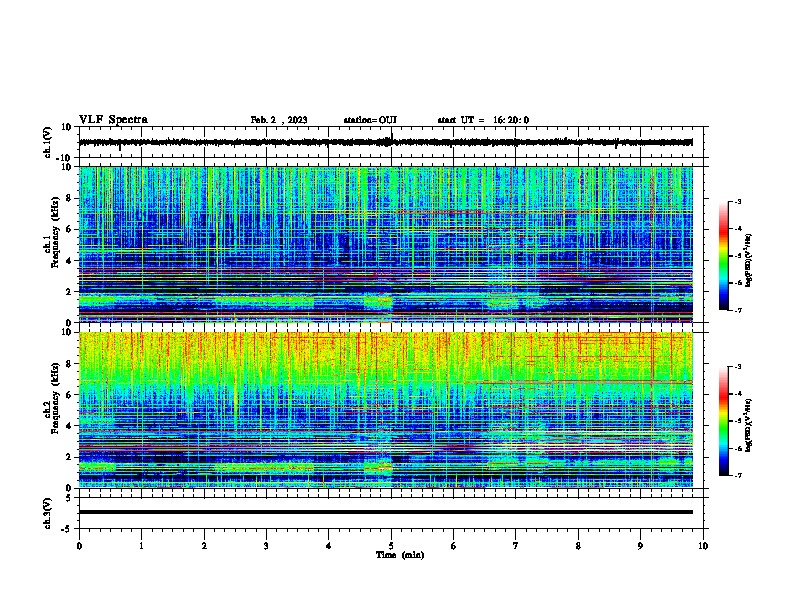
Task: Click the 'station=OUJ' label
Action: [x=370, y=120]
